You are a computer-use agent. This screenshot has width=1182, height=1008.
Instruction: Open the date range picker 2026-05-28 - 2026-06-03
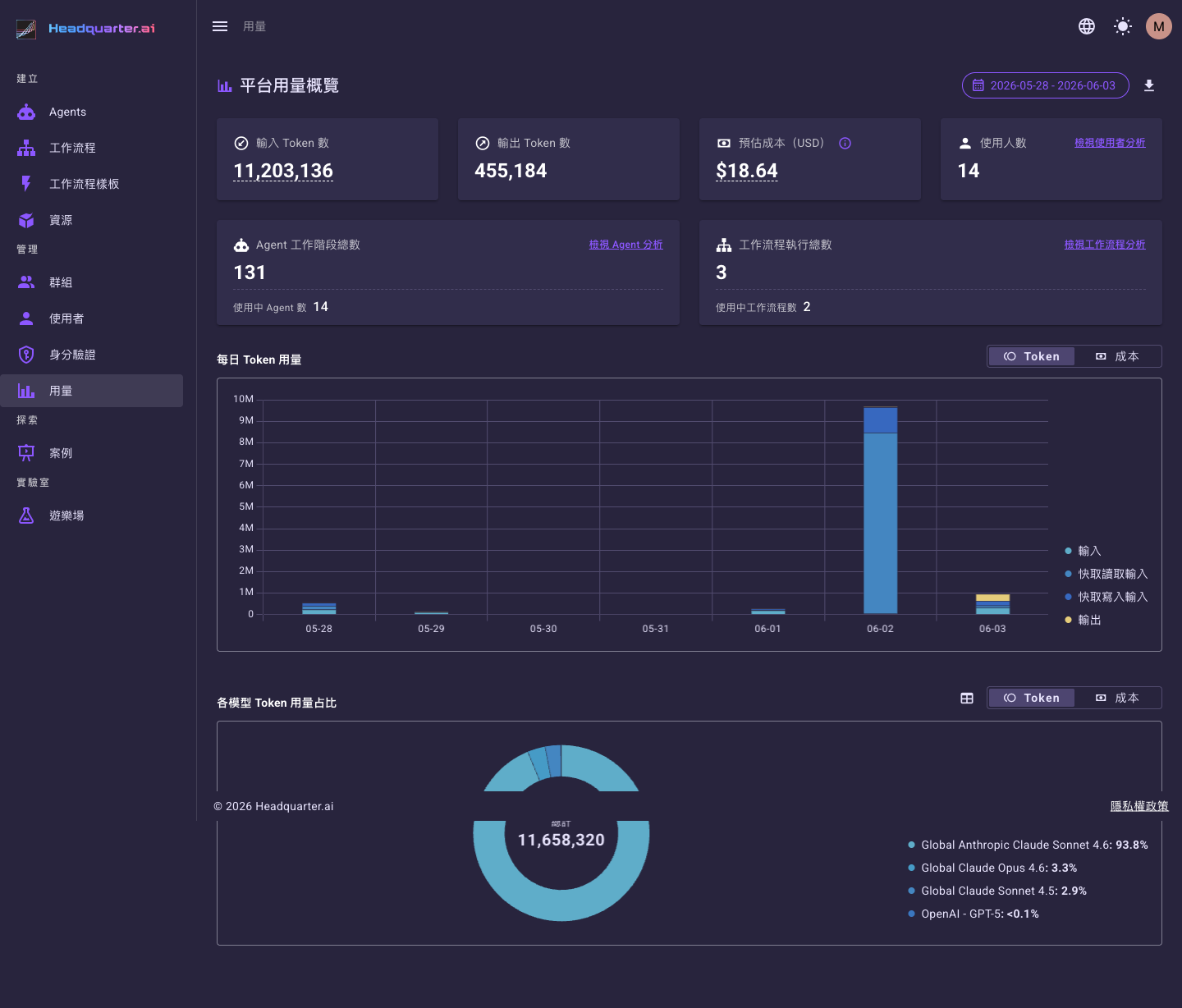1045,85
